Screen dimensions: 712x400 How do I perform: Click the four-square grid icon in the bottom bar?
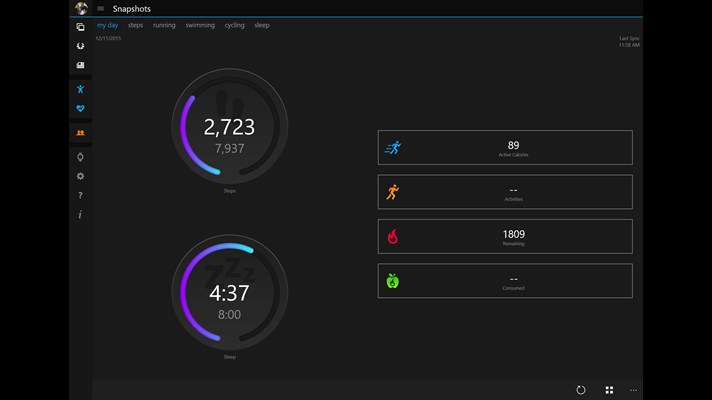point(609,390)
